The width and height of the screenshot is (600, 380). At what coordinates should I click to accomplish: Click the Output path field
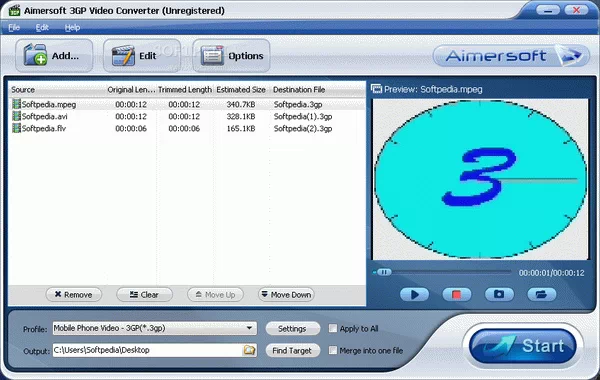coord(148,350)
